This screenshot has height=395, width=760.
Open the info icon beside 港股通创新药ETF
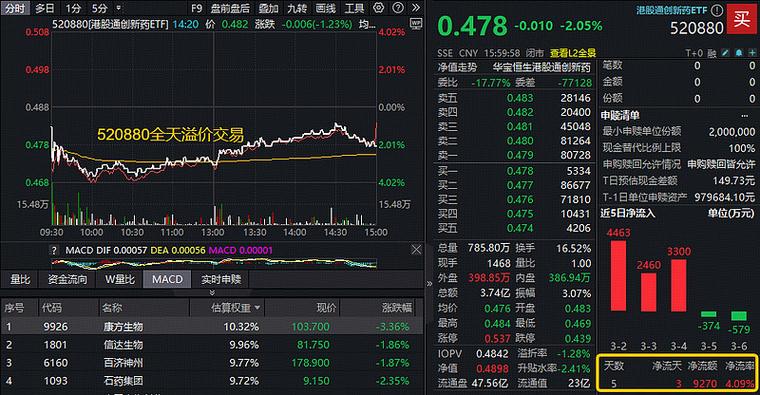point(717,10)
